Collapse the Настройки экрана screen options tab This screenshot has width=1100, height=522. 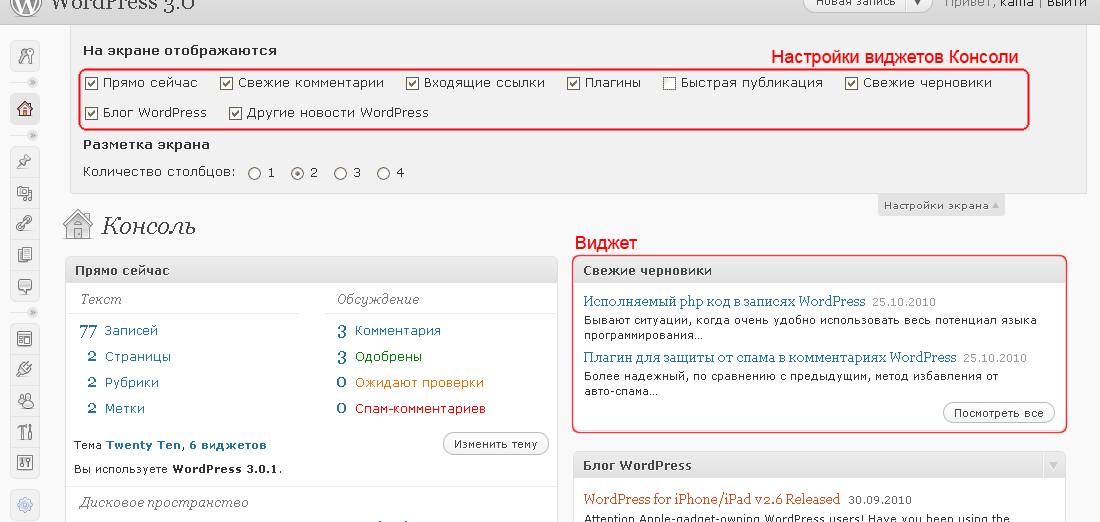coord(941,206)
